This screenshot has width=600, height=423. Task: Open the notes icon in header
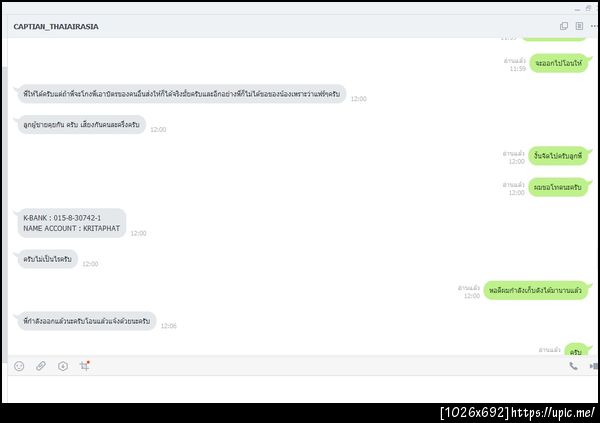click(x=579, y=26)
